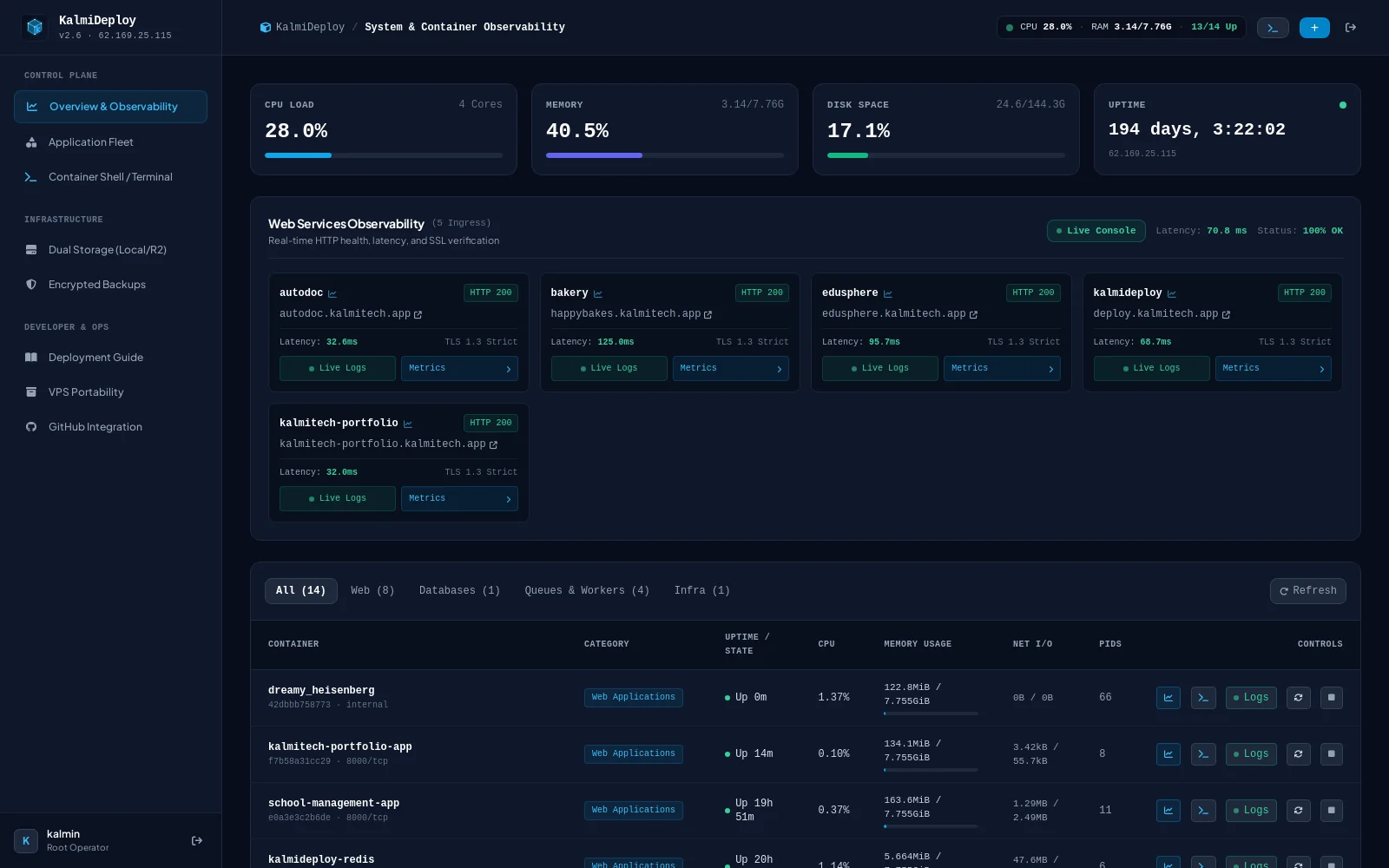Toggle the Live Console button
Viewport: 1389px width, 868px height.
1096,231
